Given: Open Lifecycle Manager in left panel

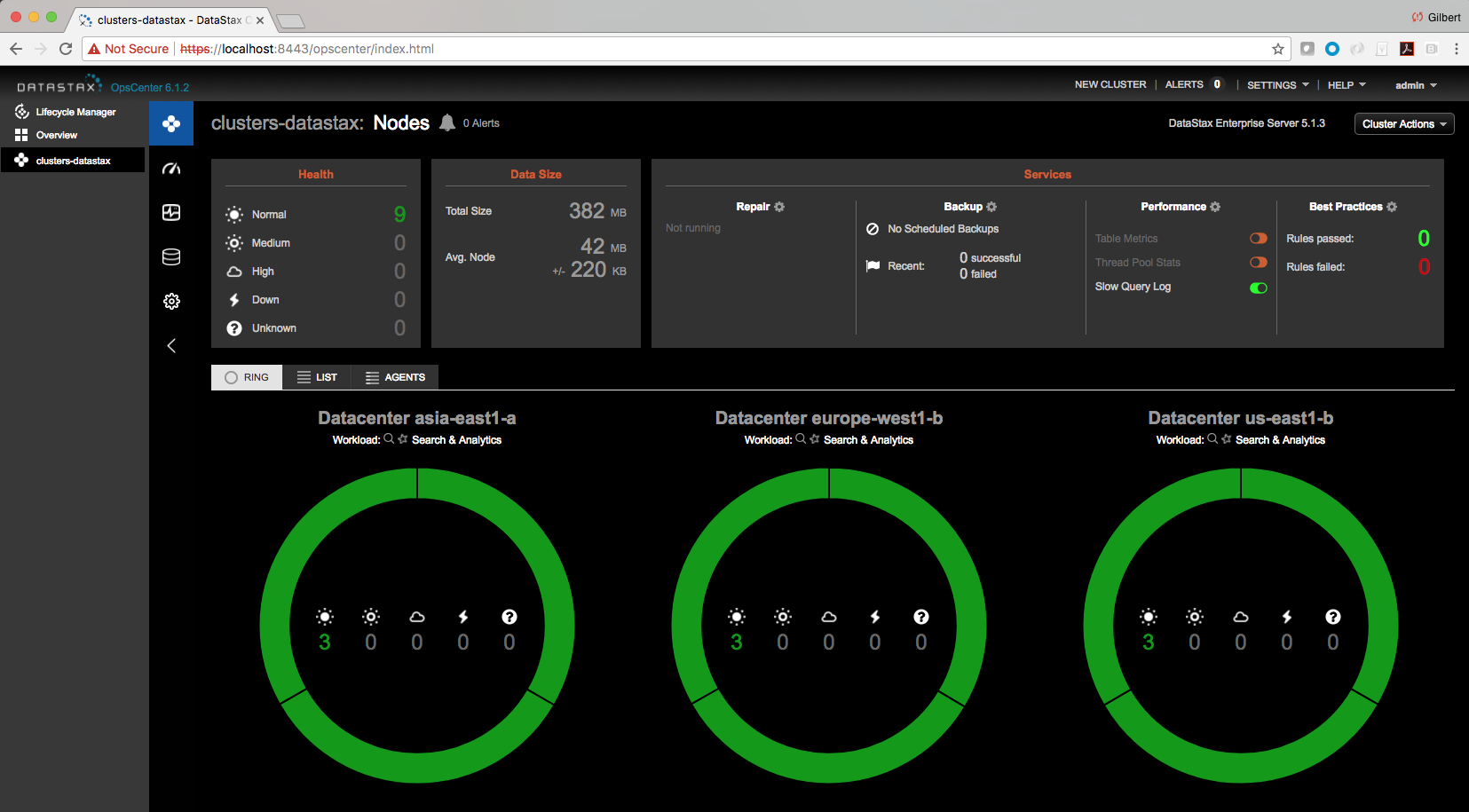Looking at the screenshot, I should click(73, 112).
